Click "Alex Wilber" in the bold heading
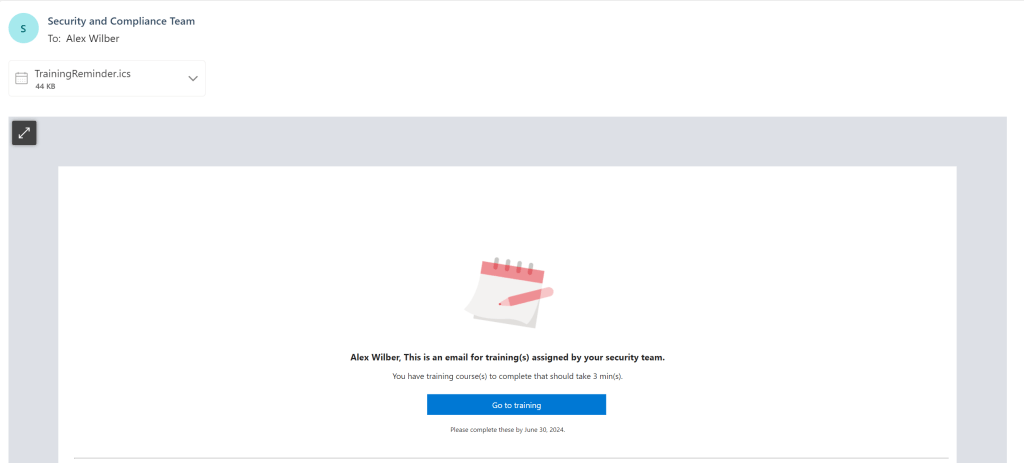Image resolution: width=1024 pixels, height=463 pixels. 374,357
